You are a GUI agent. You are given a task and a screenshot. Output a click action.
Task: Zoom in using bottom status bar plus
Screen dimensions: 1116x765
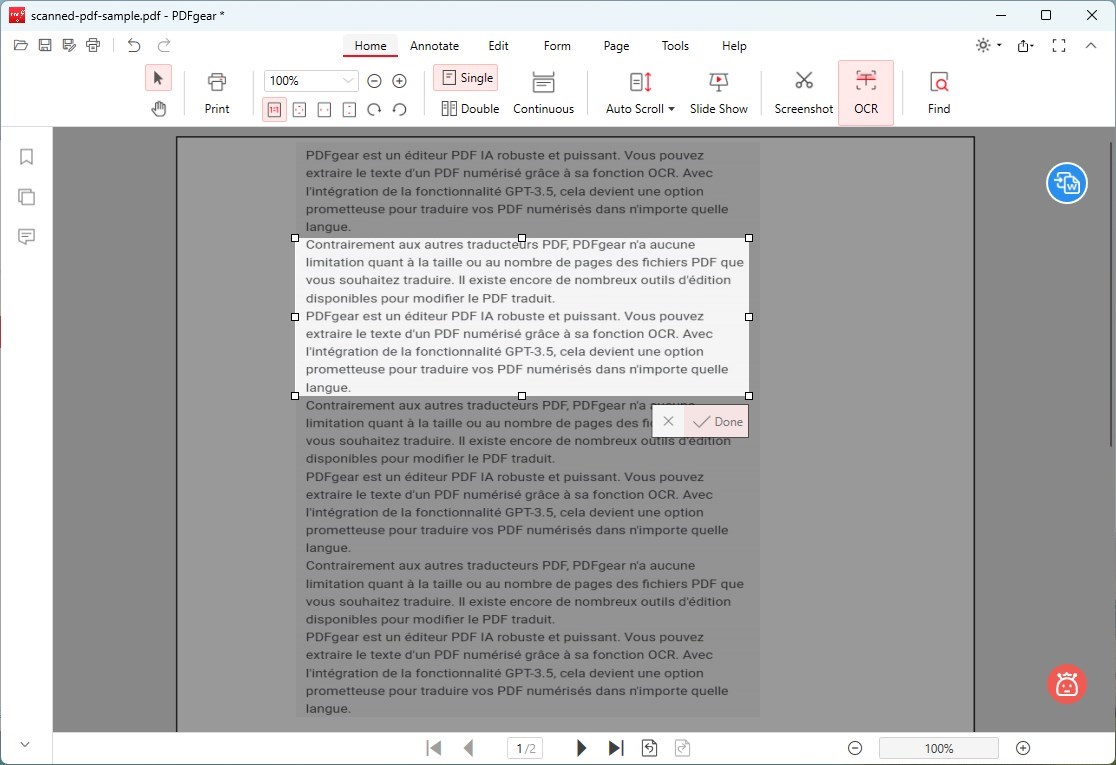1023,748
